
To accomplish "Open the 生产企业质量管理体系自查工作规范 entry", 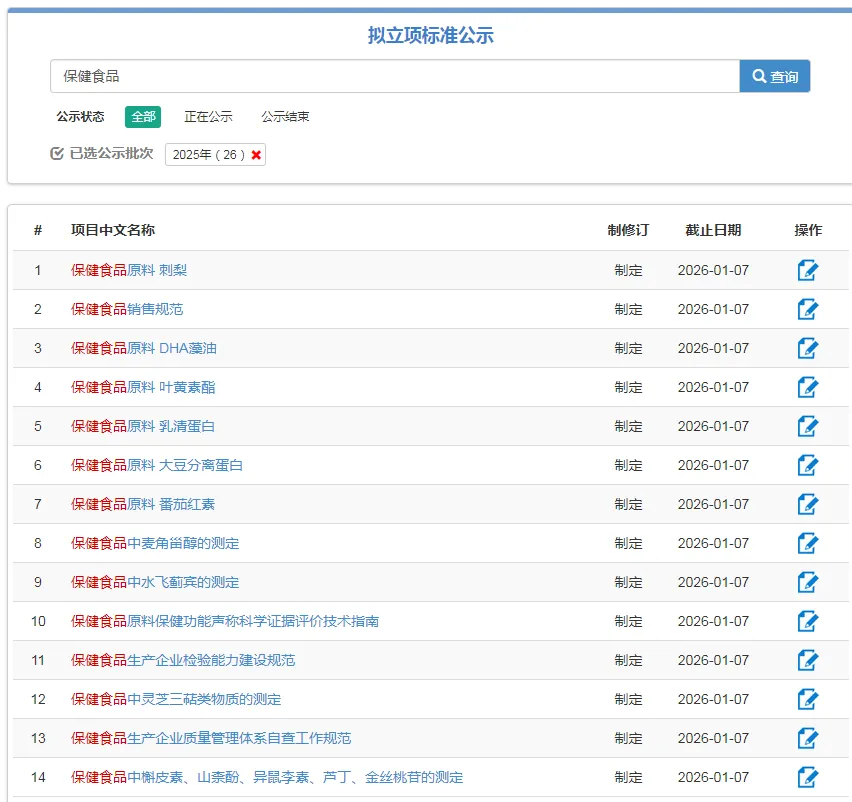I will click(x=210, y=738).
